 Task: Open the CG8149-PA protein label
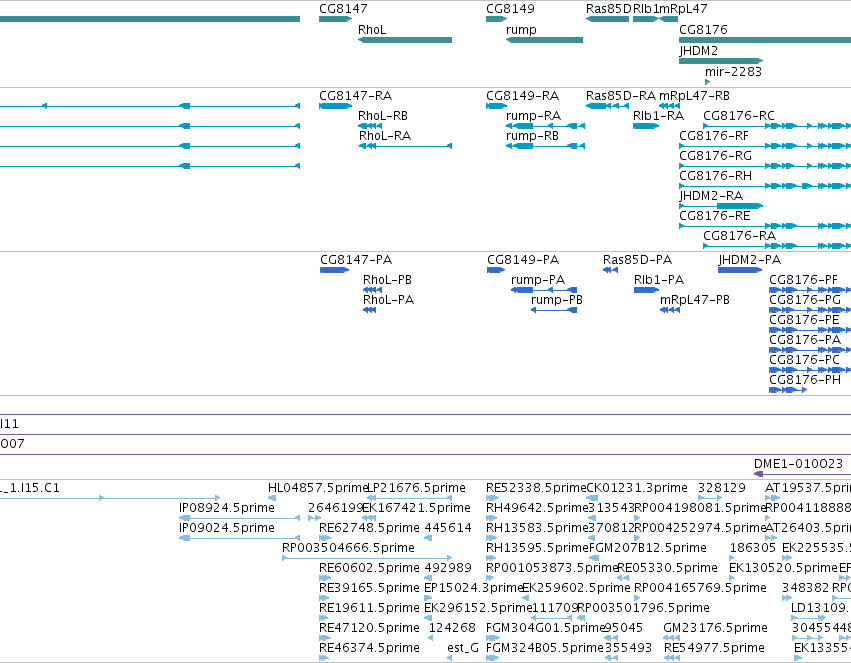point(523,260)
